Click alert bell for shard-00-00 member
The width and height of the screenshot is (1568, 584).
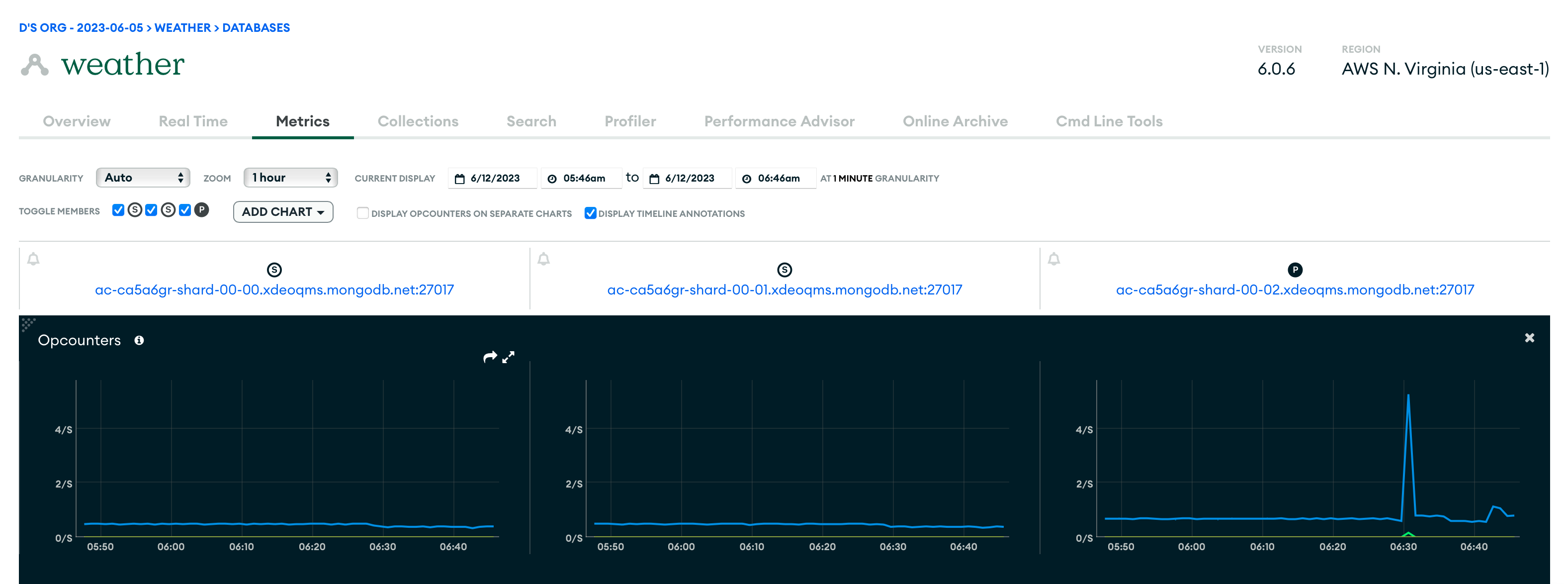[x=33, y=260]
